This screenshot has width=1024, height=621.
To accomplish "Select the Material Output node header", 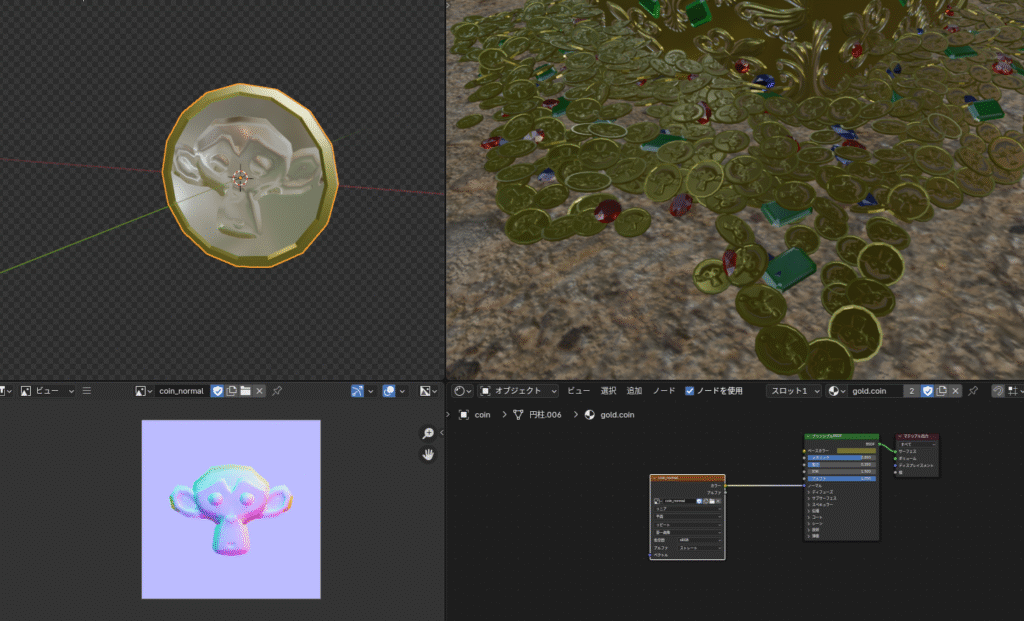I will [x=917, y=436].
